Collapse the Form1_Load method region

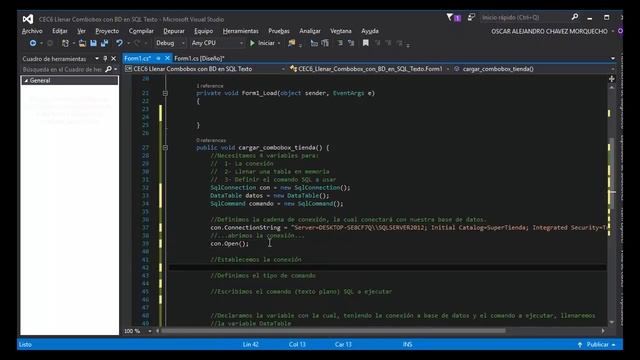[165, 93]
